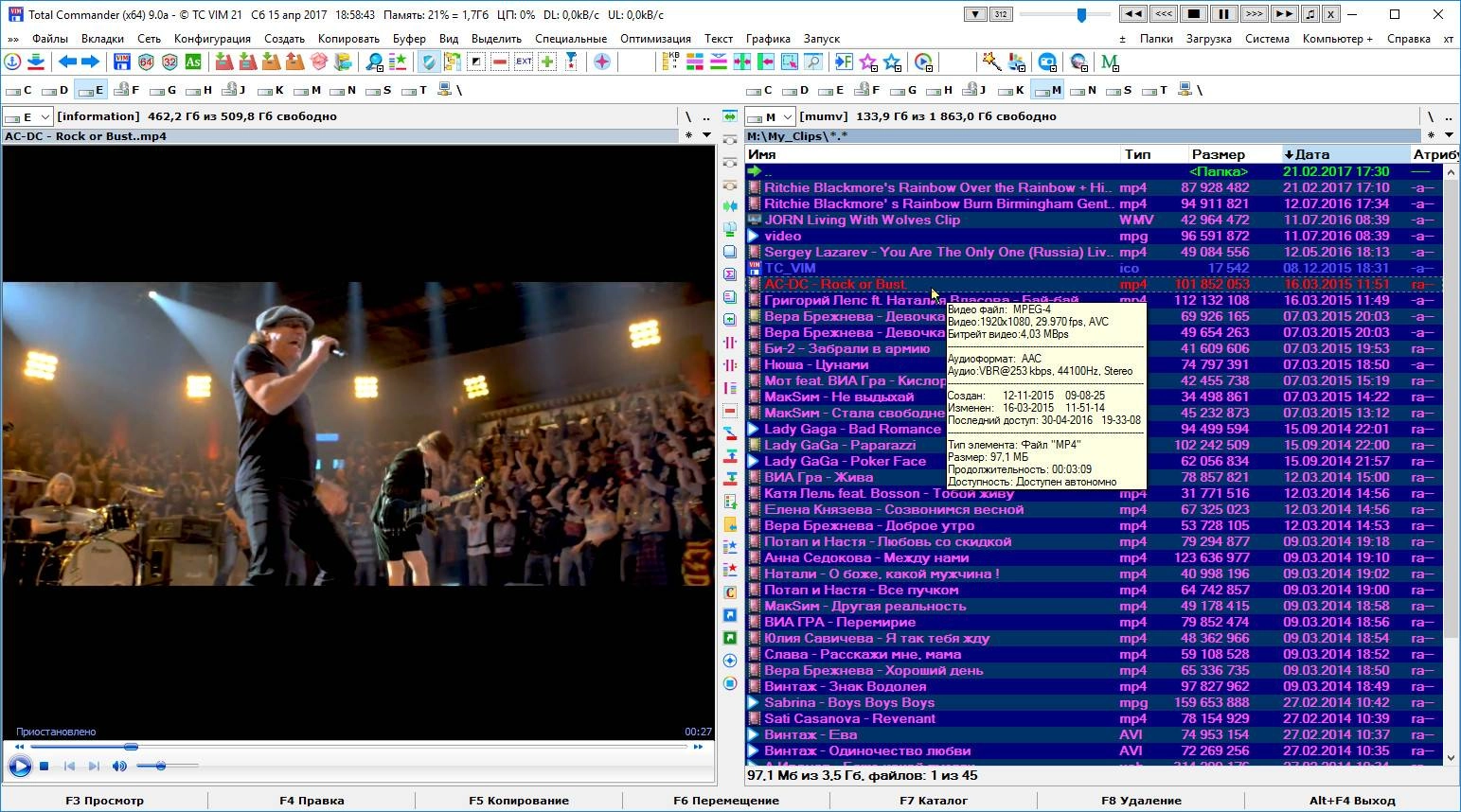Click the EXT extension selection icon
1461x812 pixels.
pyautogui.click(x=524, y=62)
